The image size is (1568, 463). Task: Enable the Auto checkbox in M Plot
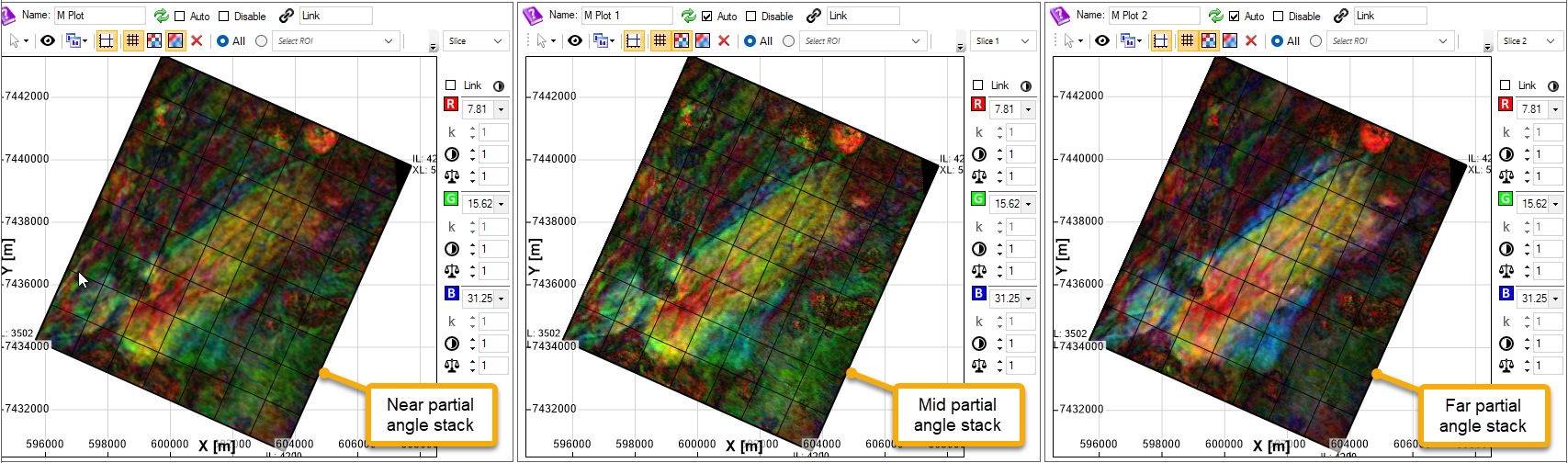point(180,17)
